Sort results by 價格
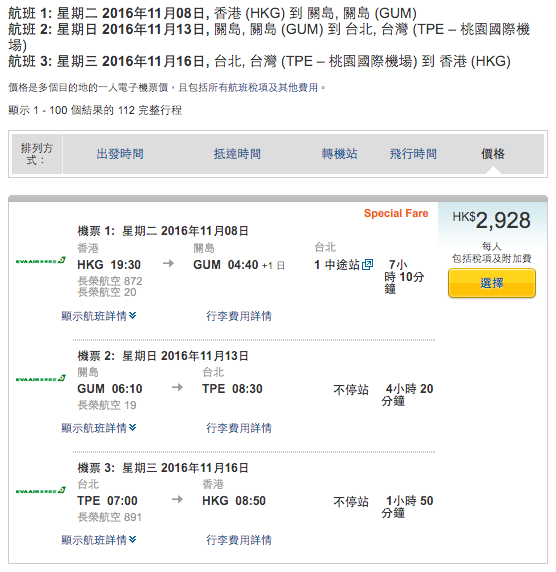Screen dimensions: 556x572 [x=493, y=154]
